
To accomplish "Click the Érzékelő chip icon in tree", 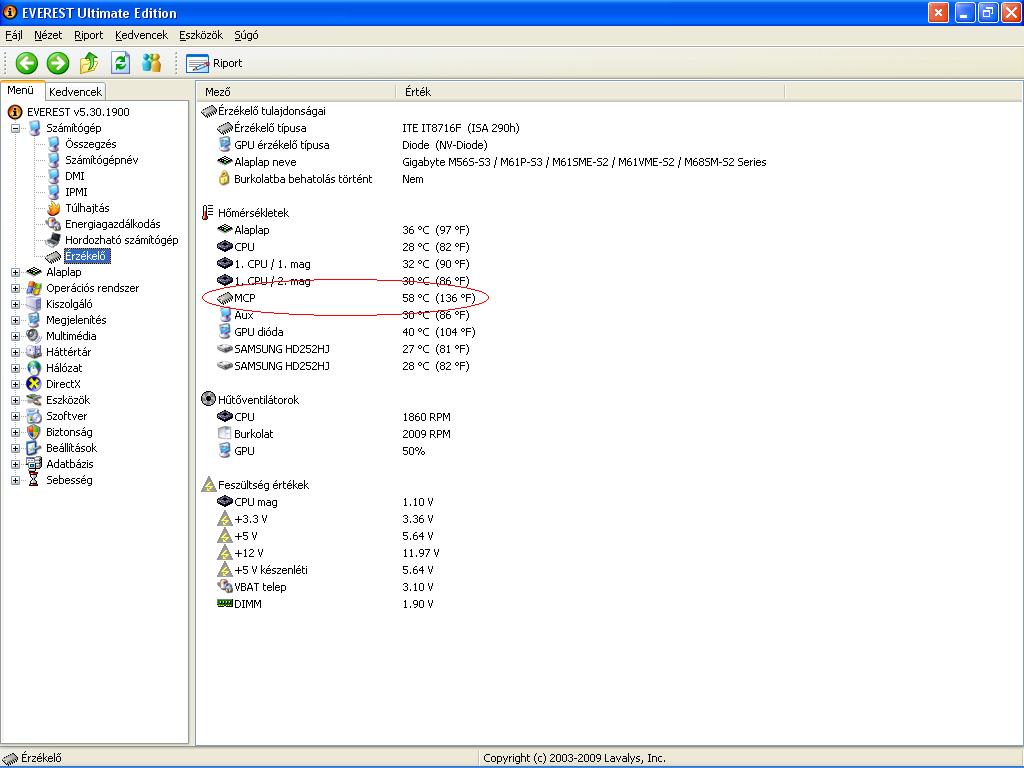I will (54, 257).
